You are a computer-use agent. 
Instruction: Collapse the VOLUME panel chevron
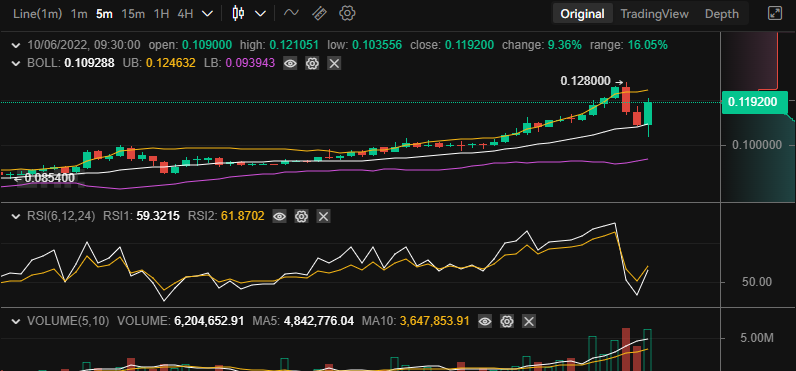tap(17, 321)
